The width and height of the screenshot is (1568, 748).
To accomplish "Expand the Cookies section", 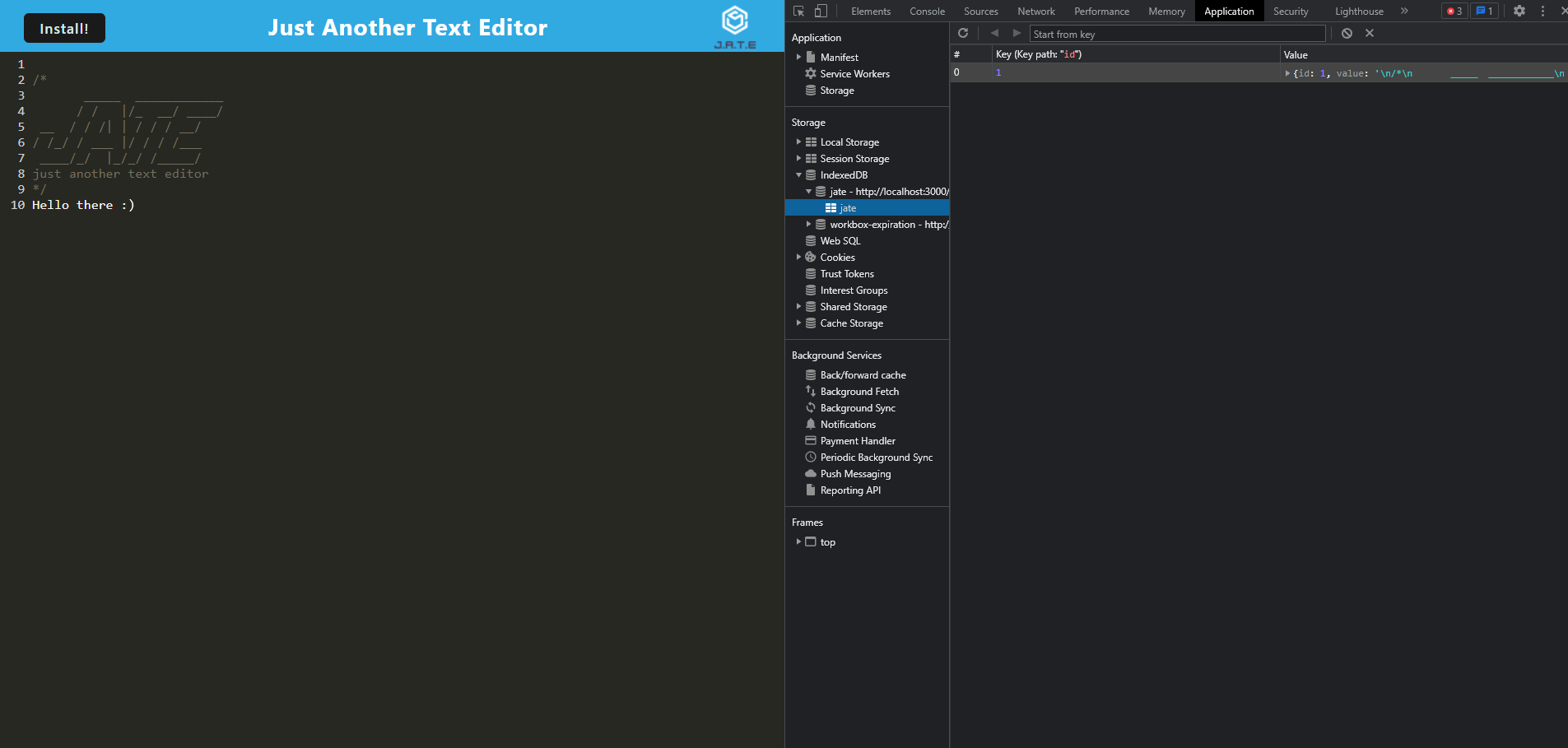I will (799, 257).
